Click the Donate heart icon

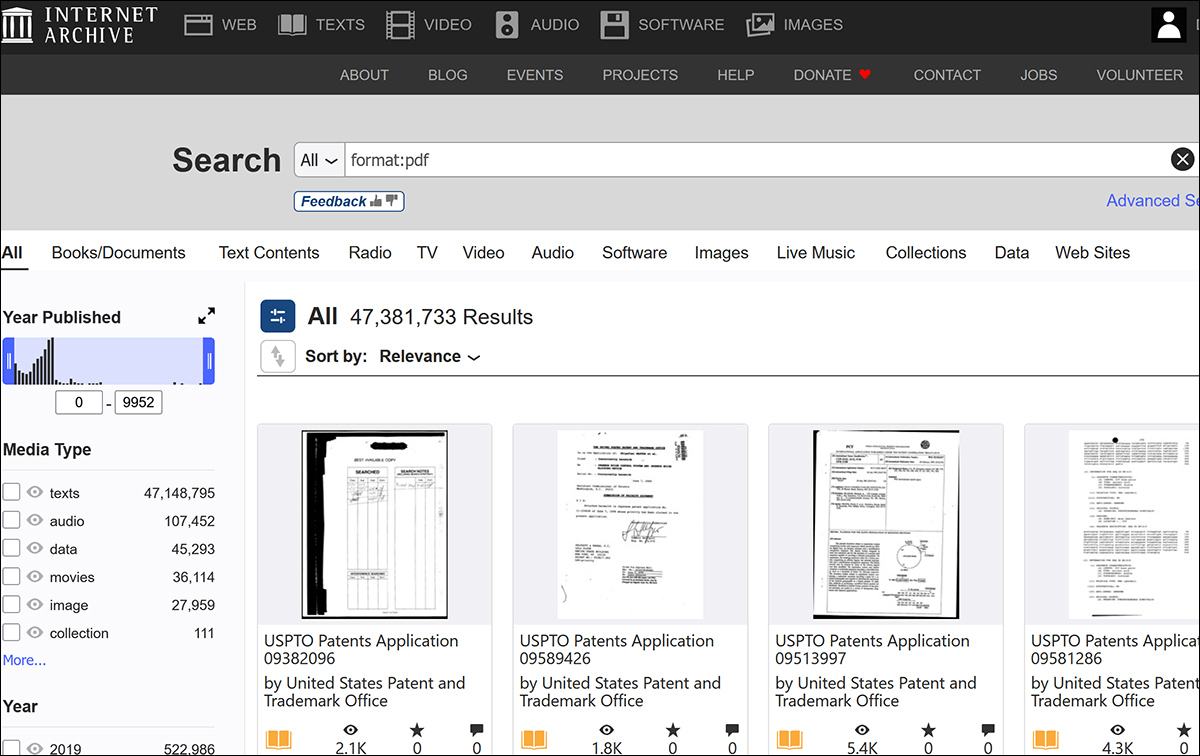point(865,75)
